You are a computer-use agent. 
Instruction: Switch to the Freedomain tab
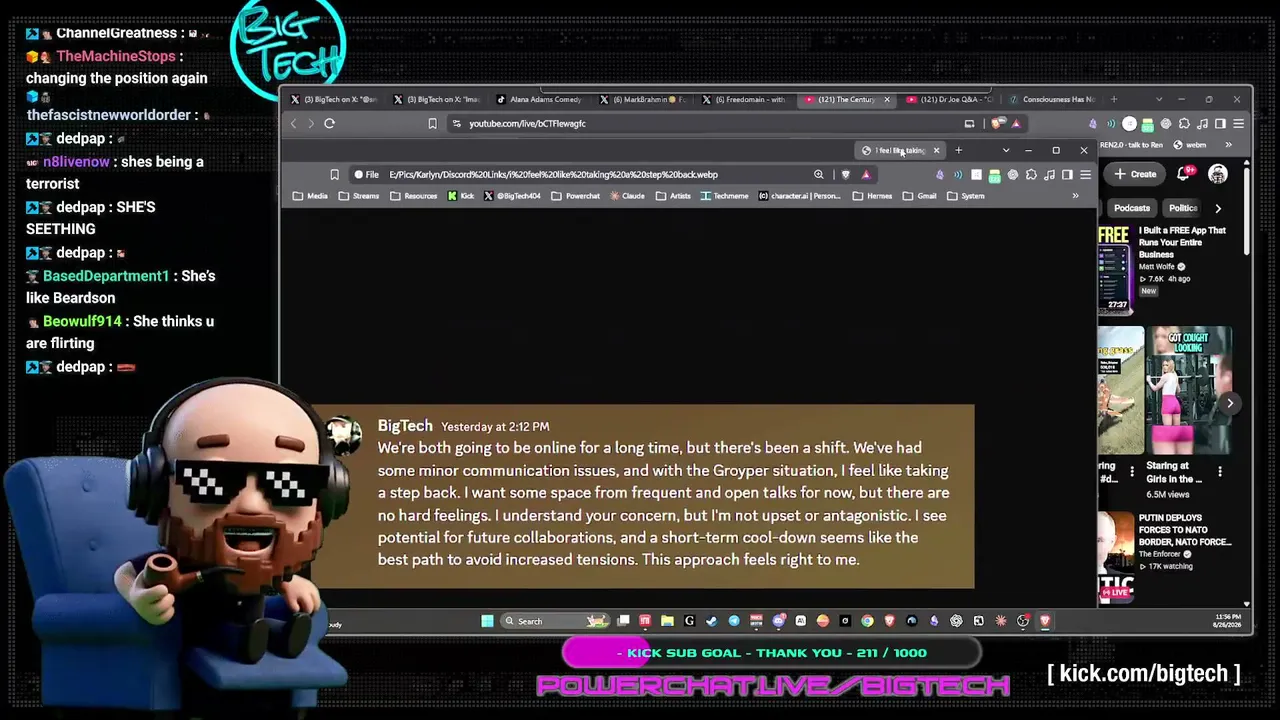coord(746,99)
